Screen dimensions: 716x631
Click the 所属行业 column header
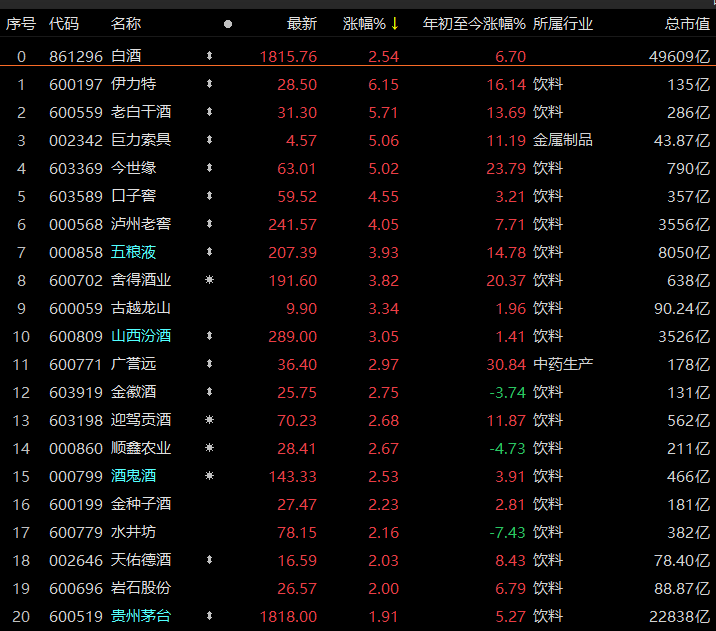pyautogui.click(x=563, y=24)
